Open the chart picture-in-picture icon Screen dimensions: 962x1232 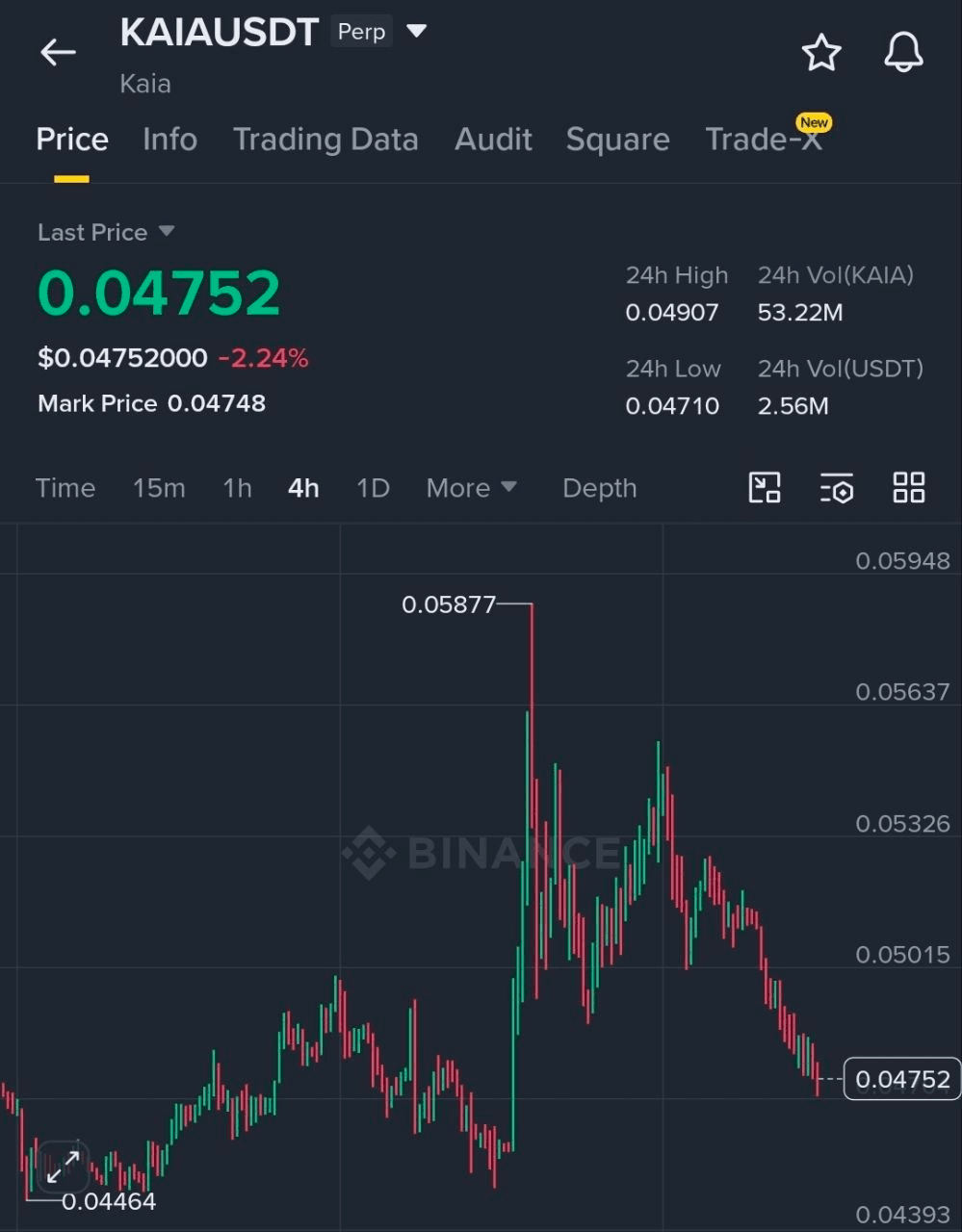(x=765, y=488)
